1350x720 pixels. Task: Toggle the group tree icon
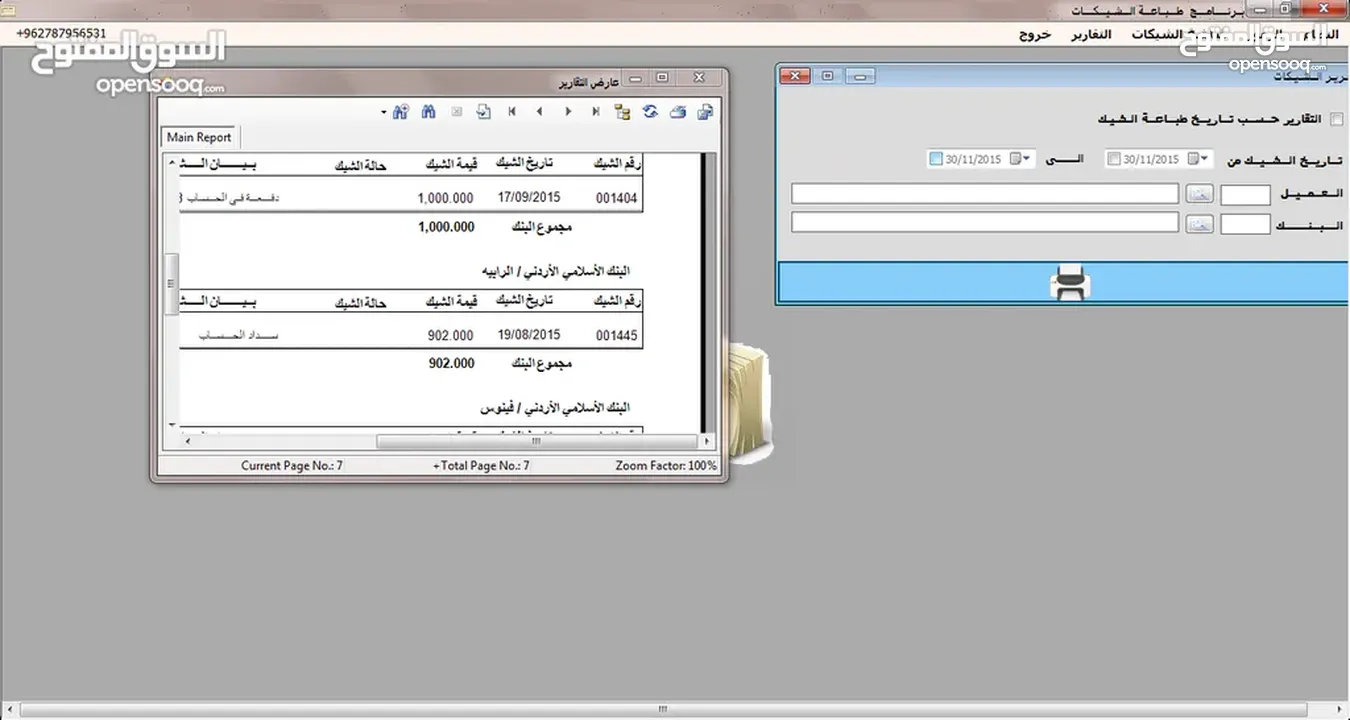click(623, 112)
